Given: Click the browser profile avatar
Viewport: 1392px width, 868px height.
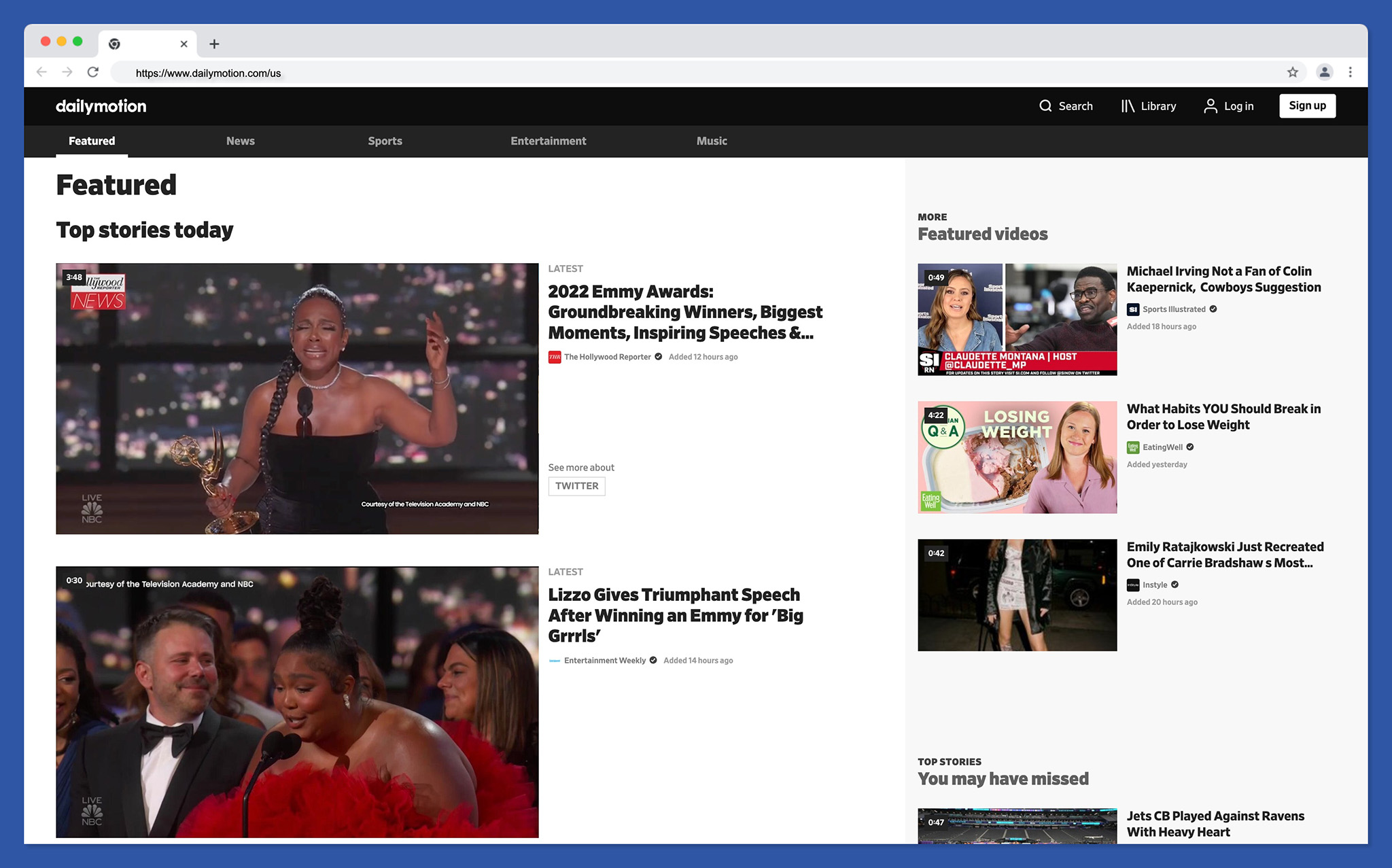Looking at the screenshot, I should (1323, 72).
